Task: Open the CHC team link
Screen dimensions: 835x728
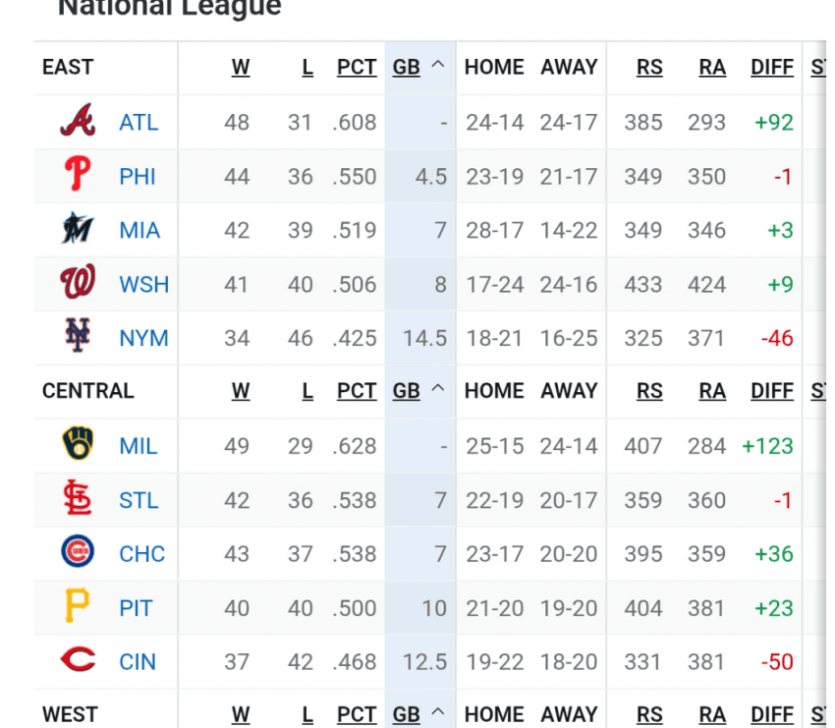Action: click(x=142, y=554)
